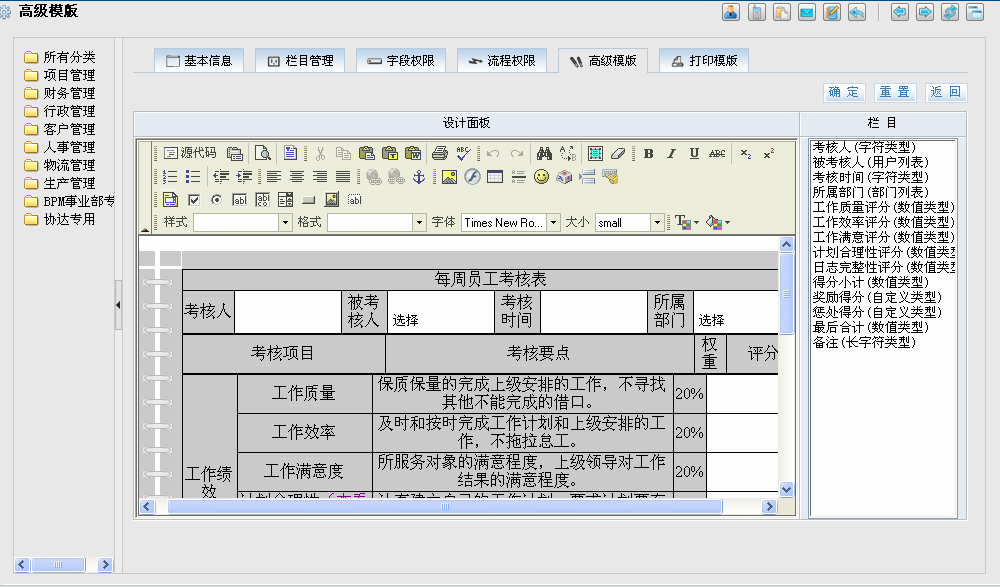Screen dimensions: 1000x587
Task: Click the user profile icon at top right
Action: pyautogui.click(x=731, y=11)
